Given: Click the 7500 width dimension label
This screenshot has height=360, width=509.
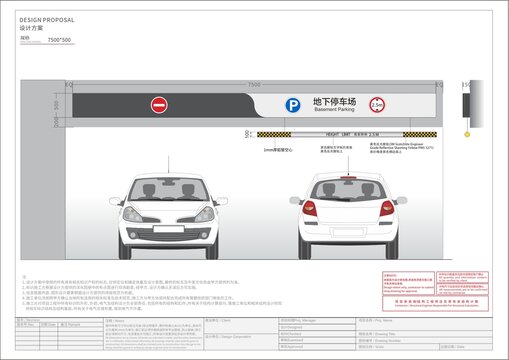Looking at the screenshot, I should pyautogui.click(x=254, y=85).
